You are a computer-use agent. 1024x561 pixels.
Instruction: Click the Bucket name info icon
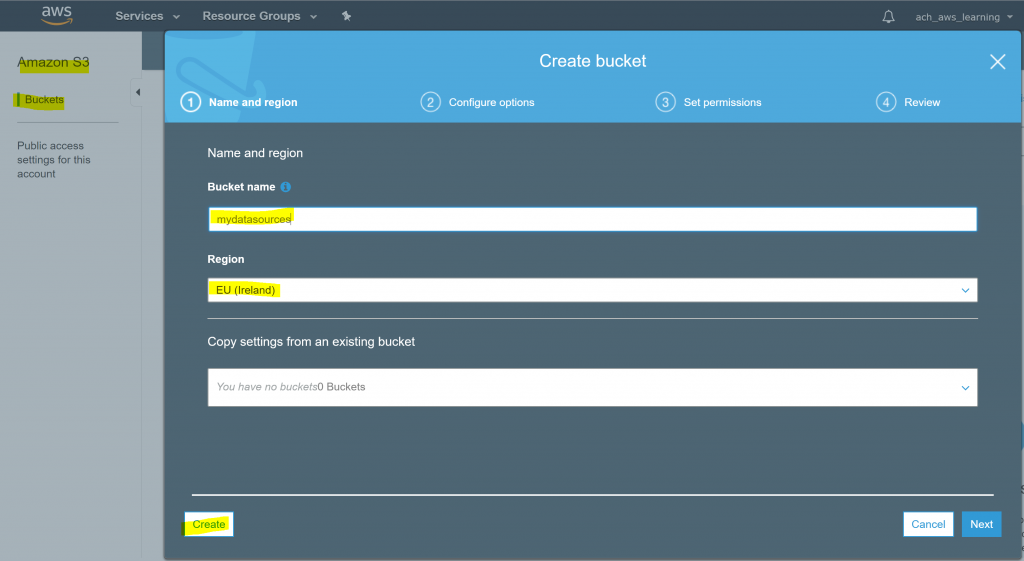[x=285, y=187]
